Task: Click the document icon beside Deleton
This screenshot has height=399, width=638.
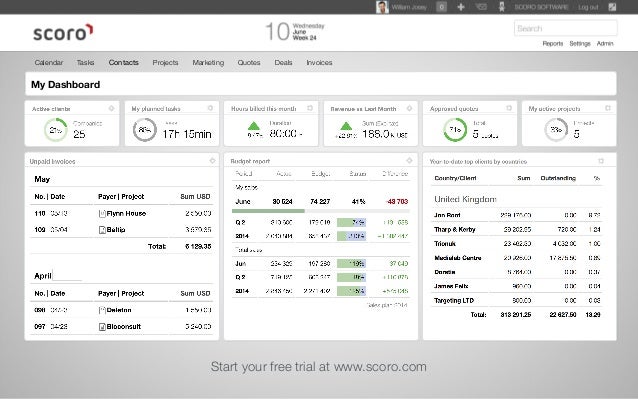Action: [x=102, y=310]
